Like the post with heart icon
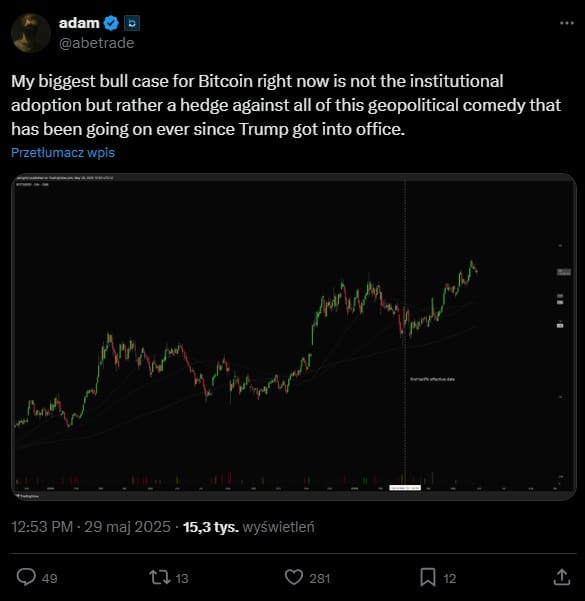The width and height of the screenshot is (585, 601). pos(294,577)
